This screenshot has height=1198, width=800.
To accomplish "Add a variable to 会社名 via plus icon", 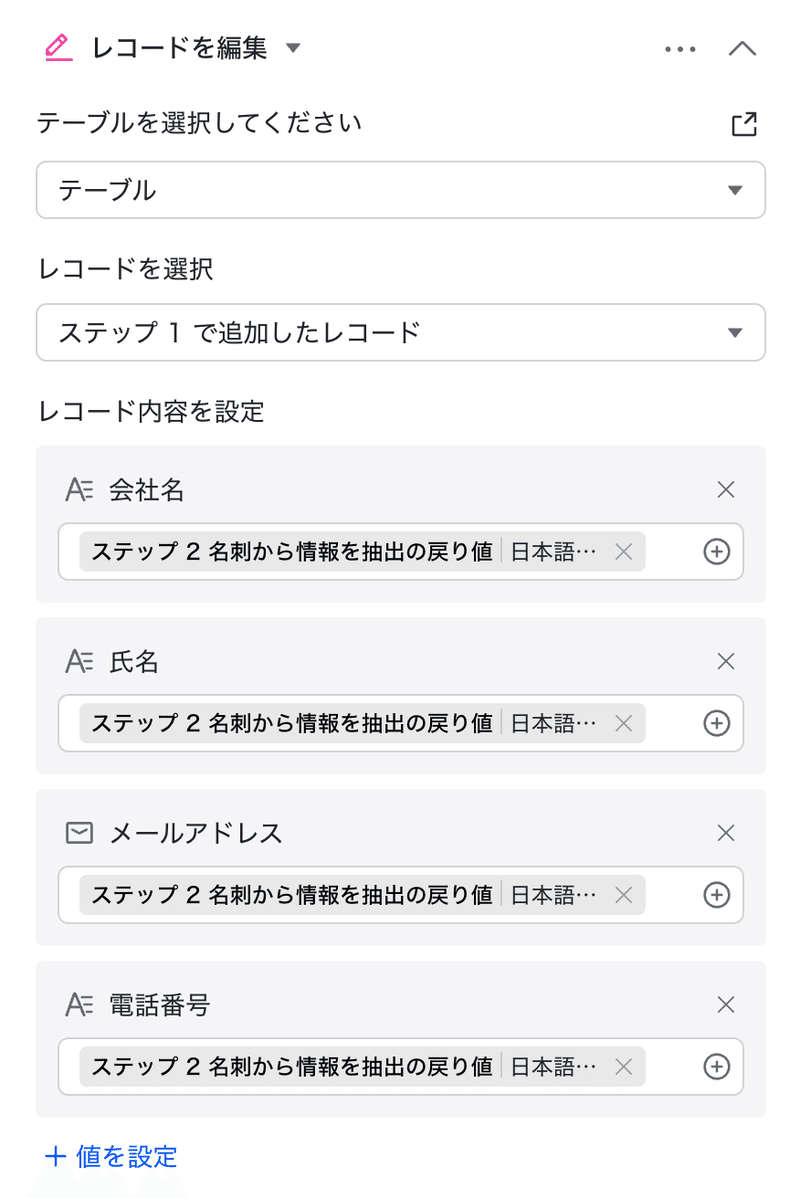I will [x=716, y=552].
